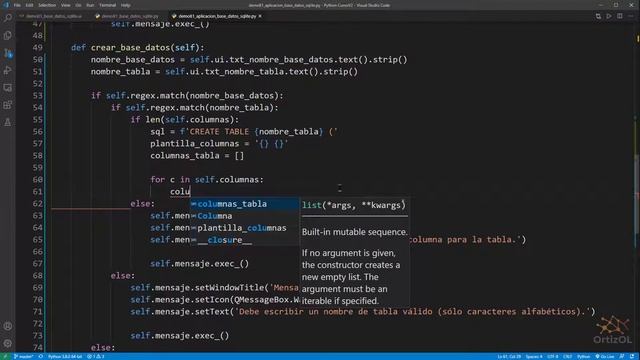
Task: Open the Terminal menu
Action: click(x=107, y=5)
